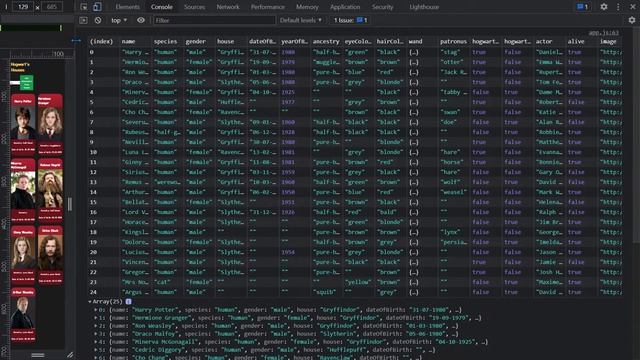640x360 pixels.
Task: Open the Default levels dropdown
Action: tap(301, 20)
